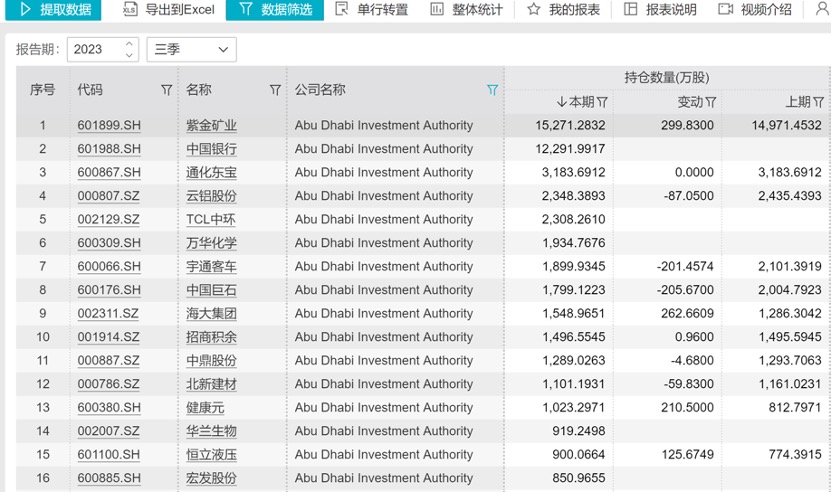Export the table via 导出到Excel
832x492 pixels.
tap(168, 10)
